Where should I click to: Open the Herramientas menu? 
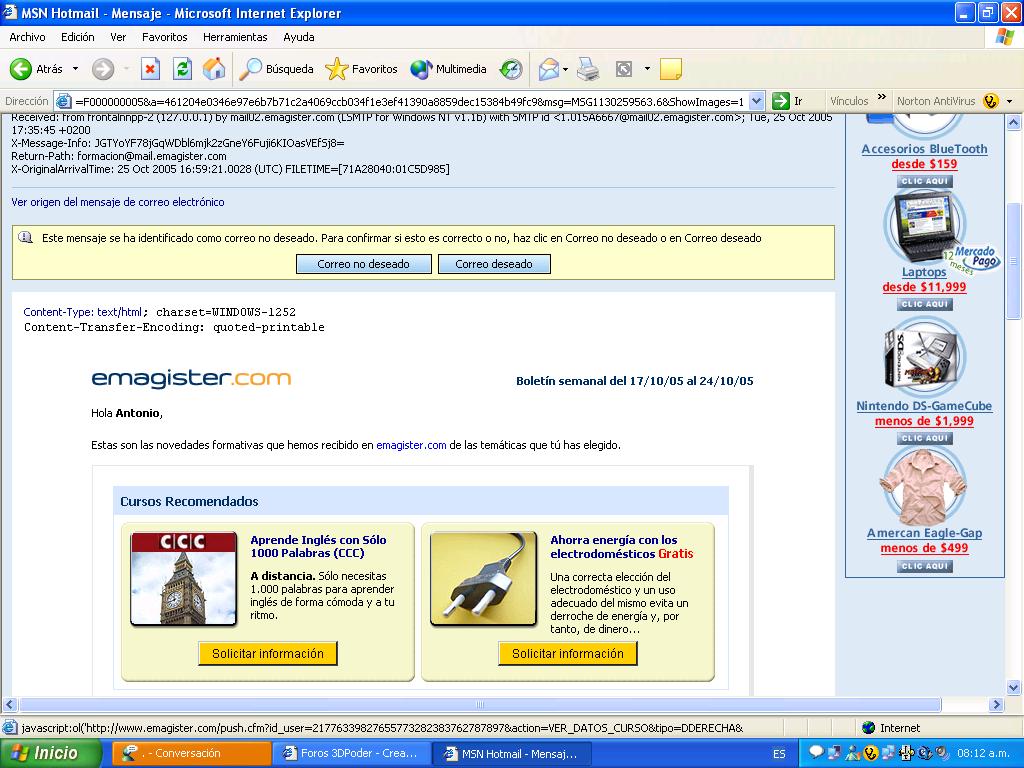coord(235,37)
